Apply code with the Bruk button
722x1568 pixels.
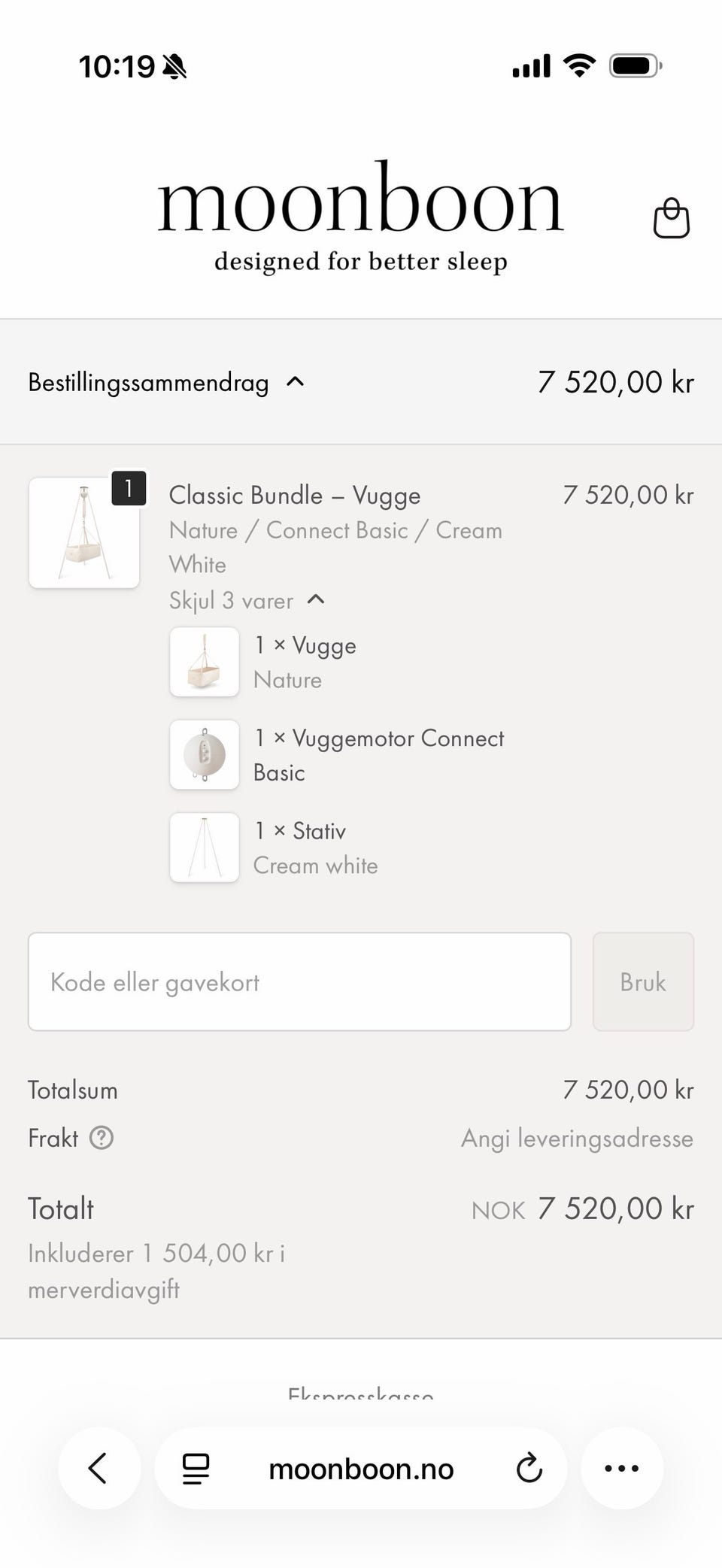[x=643, y=981]
